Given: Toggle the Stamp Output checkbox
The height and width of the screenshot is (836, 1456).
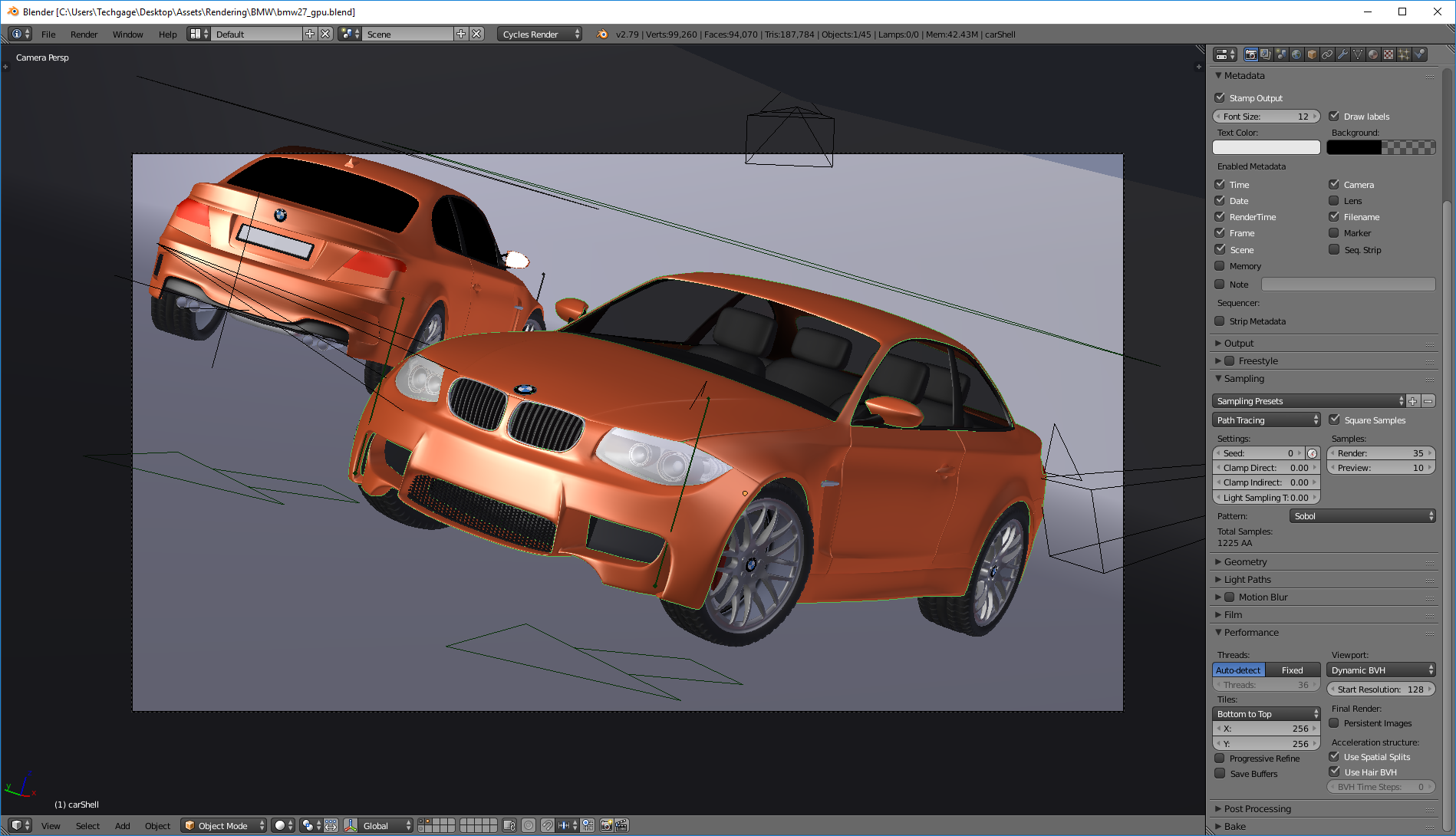Looking at the screenshot, I should [x=1220, y=97].
